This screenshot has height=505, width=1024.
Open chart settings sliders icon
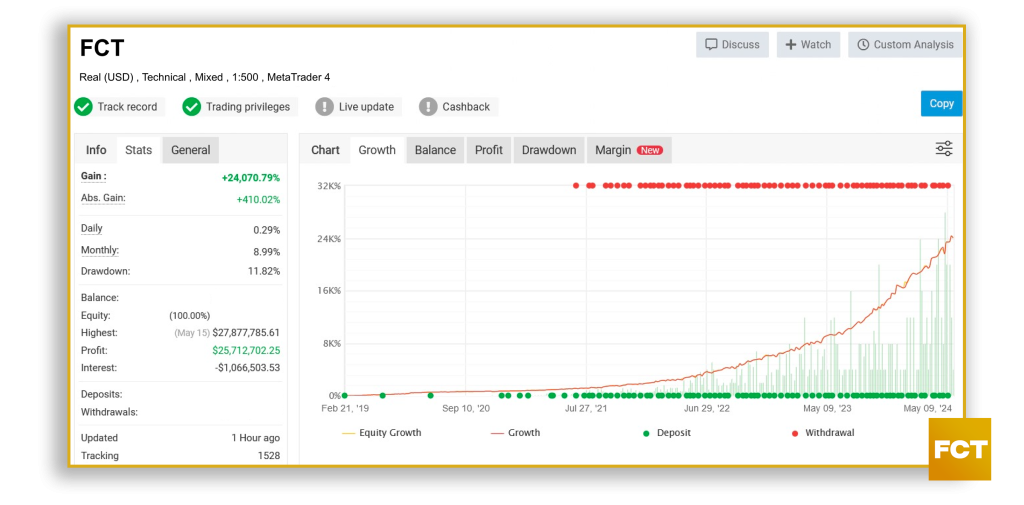pyautogui.click(x=944, y=149)
